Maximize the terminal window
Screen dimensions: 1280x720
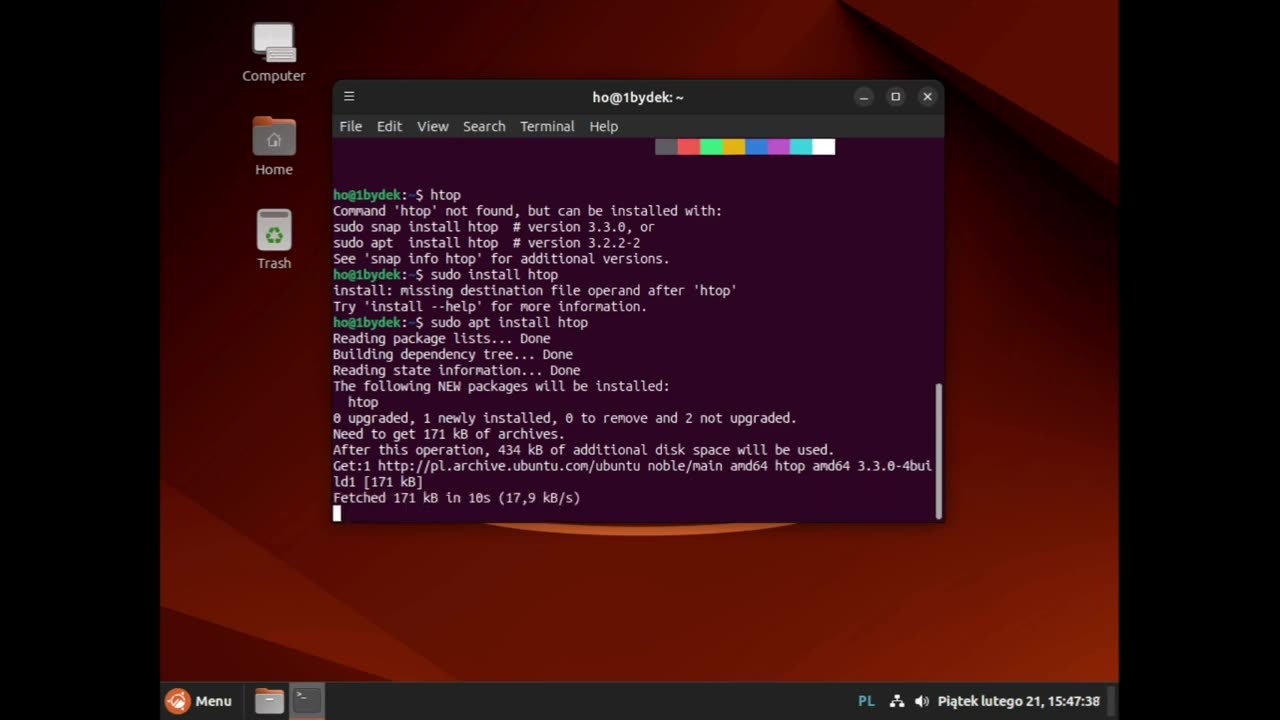pos(896,97)
